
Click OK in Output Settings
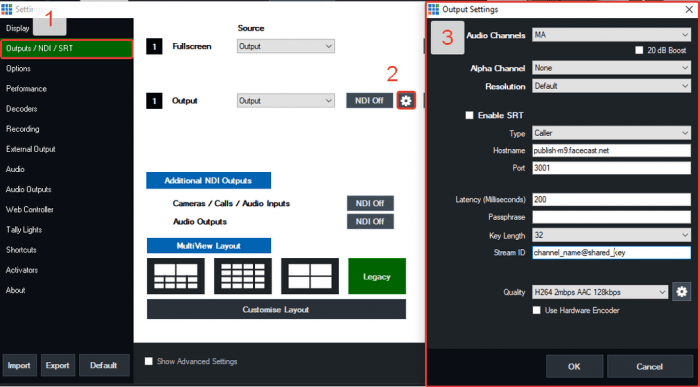(x=574, y=366)
